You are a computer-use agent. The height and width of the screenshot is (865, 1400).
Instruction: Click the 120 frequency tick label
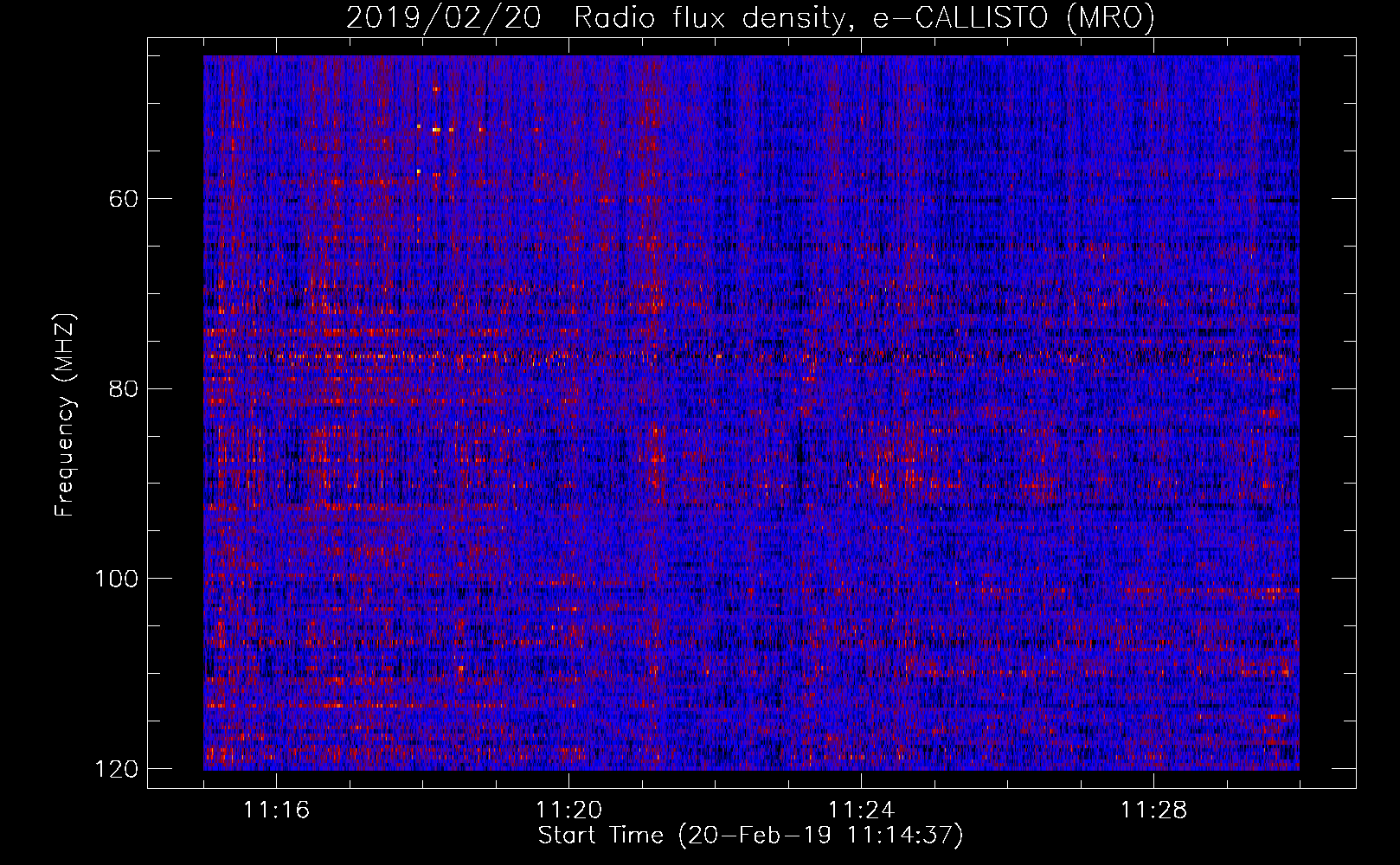(x=116, y=769)
